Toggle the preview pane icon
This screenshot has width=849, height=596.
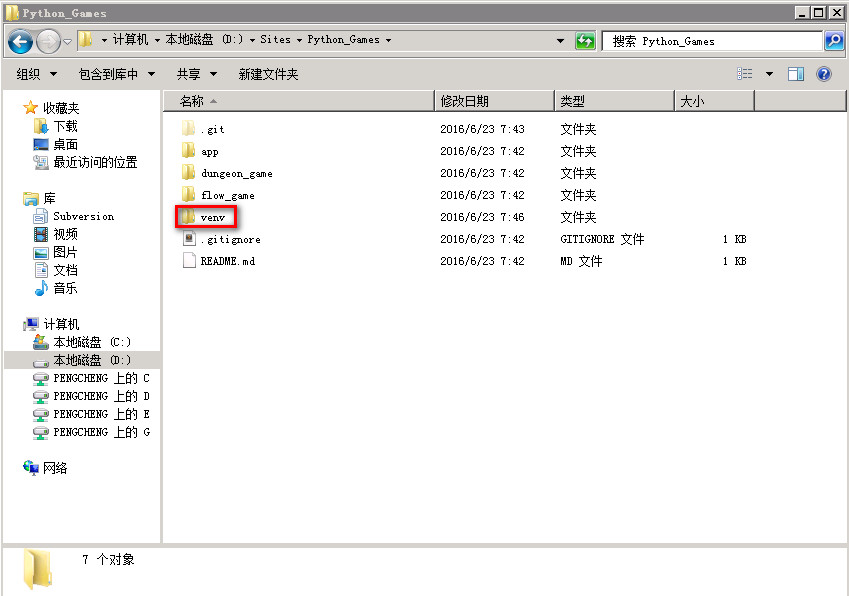[796, 74]
